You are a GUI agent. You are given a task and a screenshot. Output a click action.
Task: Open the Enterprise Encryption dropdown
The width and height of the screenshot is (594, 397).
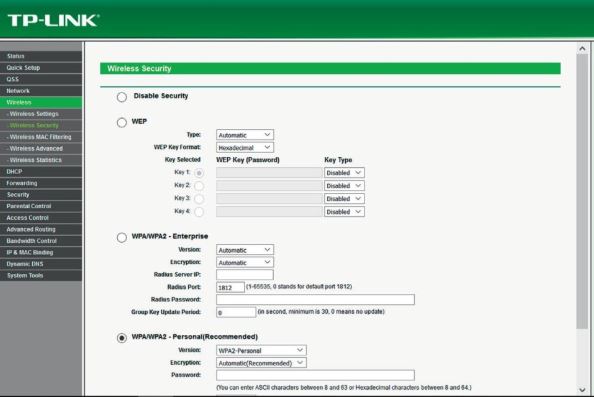245,263
